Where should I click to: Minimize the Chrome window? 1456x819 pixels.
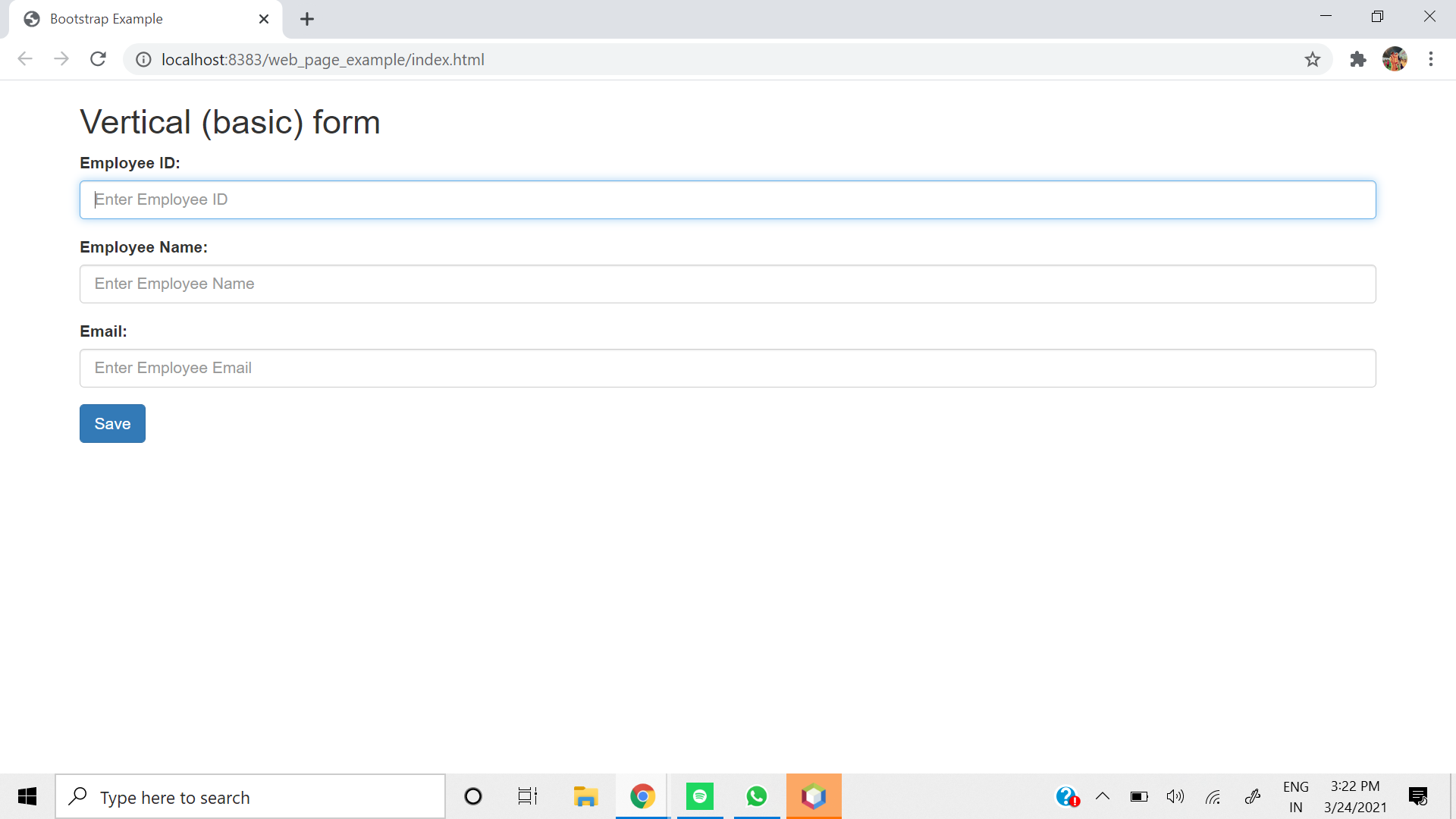click(x=1326, y=17)
